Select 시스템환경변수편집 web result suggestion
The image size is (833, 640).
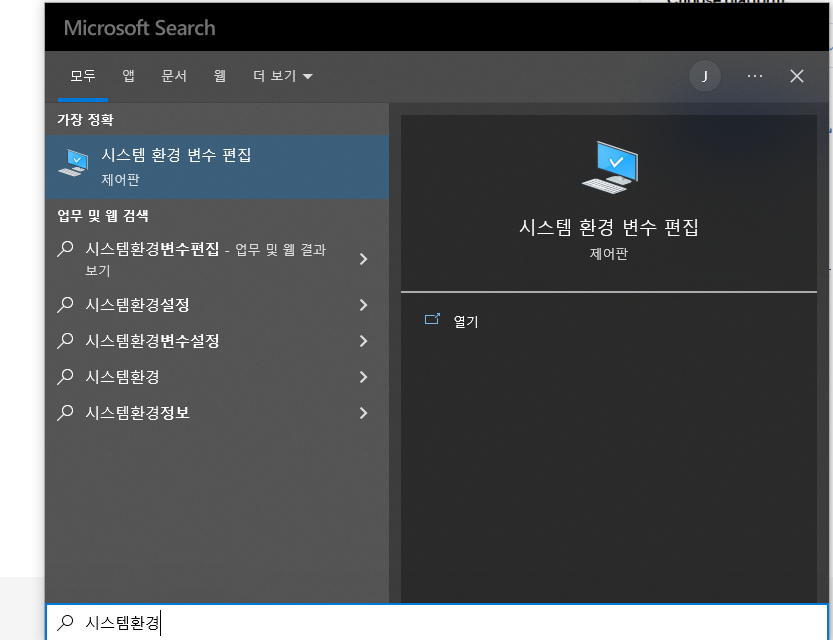point(217,259)
